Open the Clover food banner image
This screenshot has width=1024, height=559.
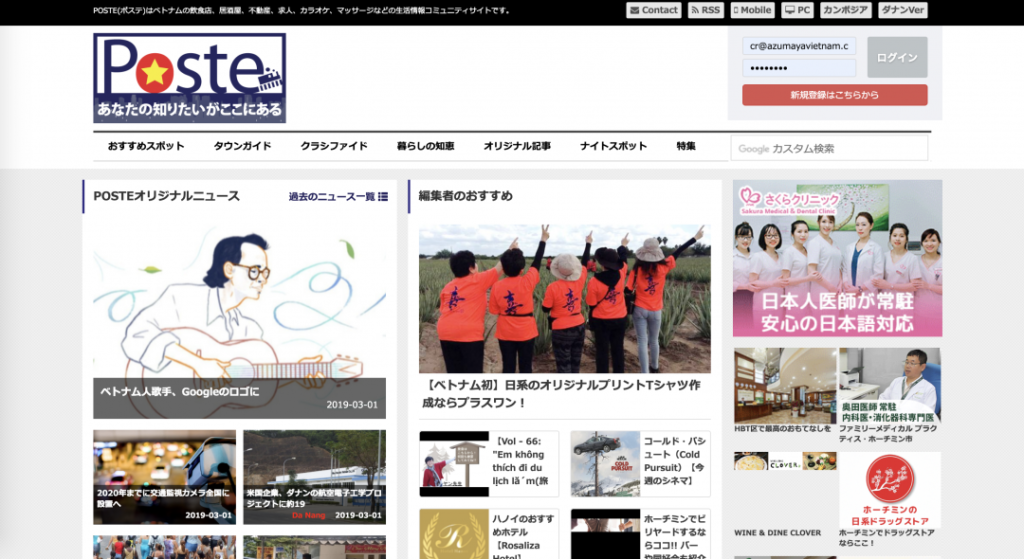[x=785, y=461]
